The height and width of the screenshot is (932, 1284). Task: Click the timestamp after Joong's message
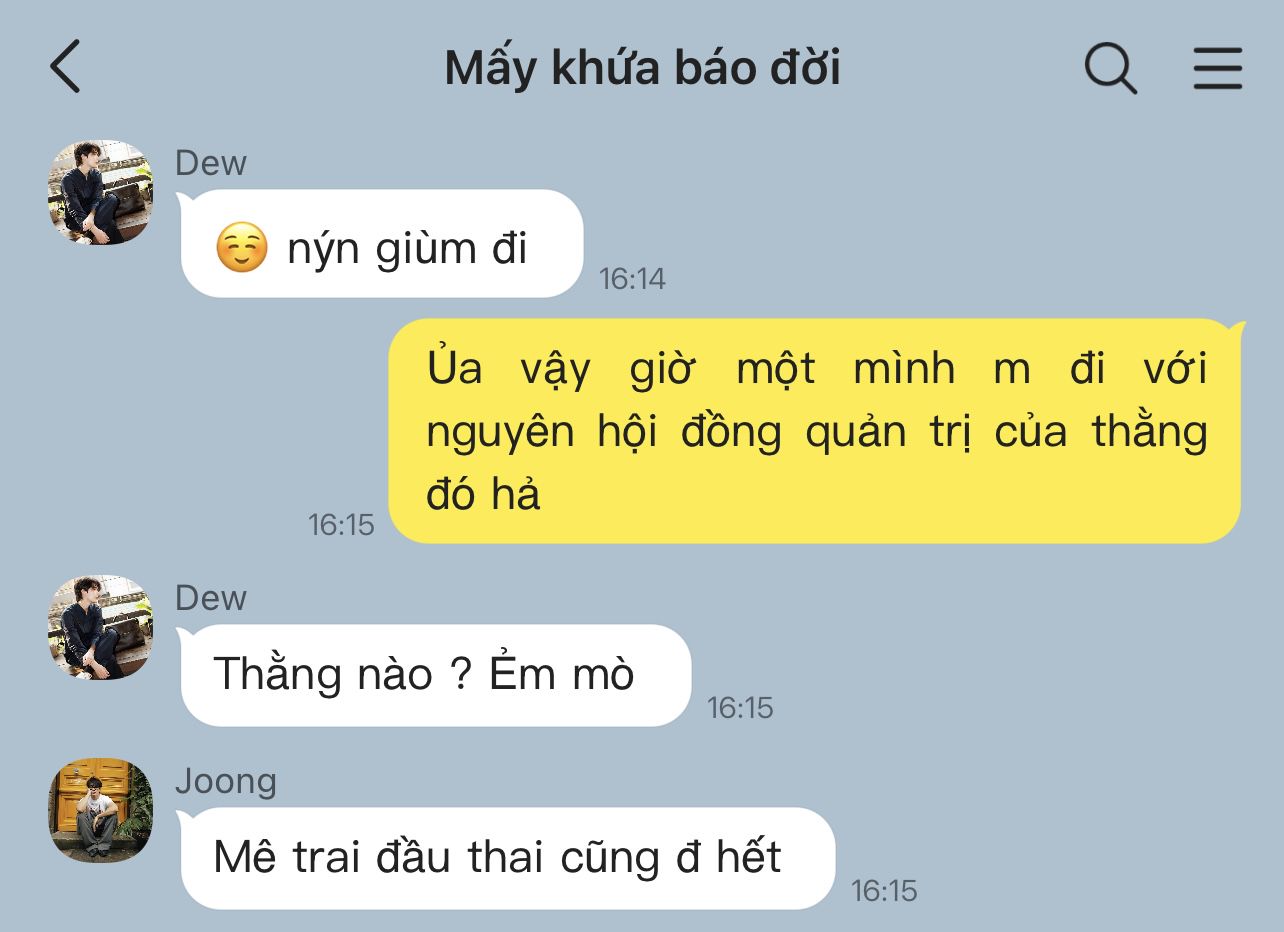884,891
